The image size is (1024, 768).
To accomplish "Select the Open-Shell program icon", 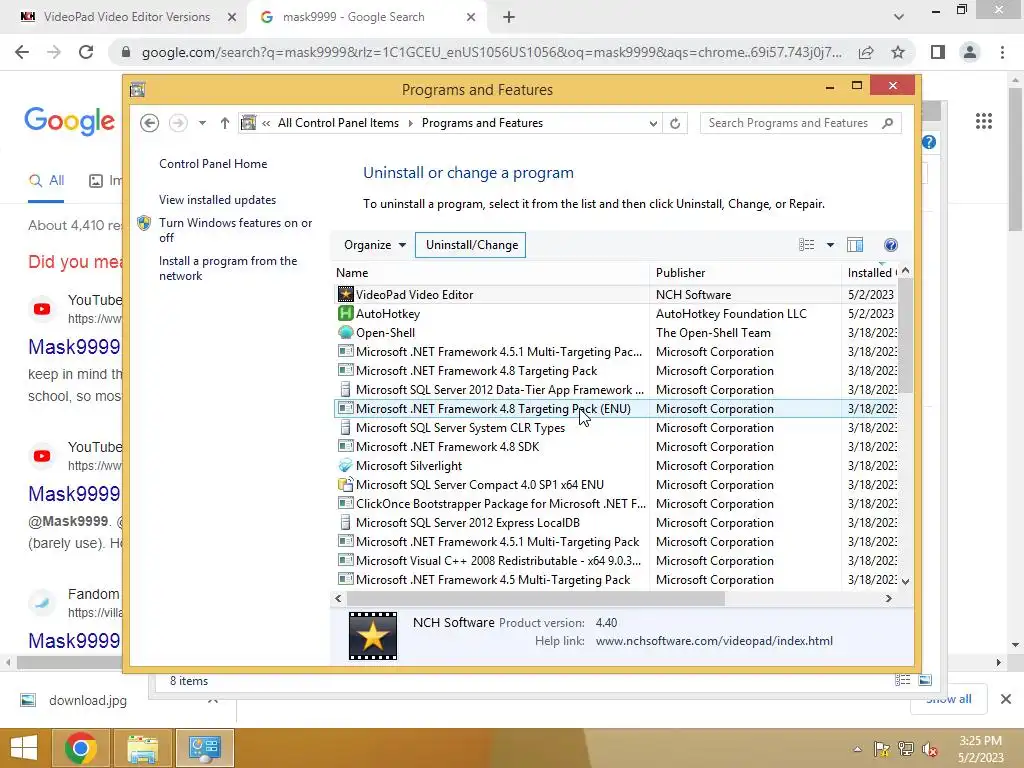I will (x=345, y=332).
